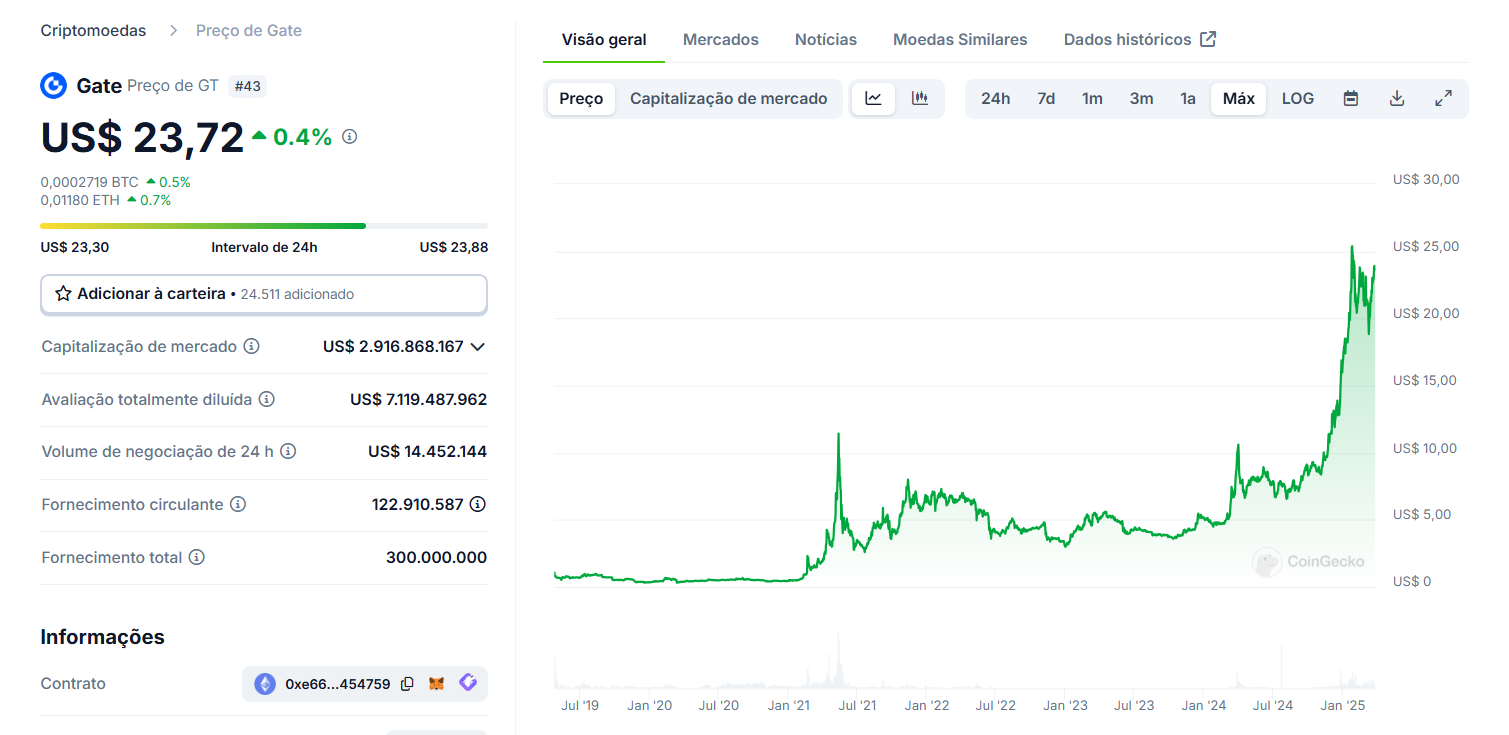Click the #43 rank badge
The width and height of the screenshot is (1509, 735).
pyautogui.click(x=247, y=86)
